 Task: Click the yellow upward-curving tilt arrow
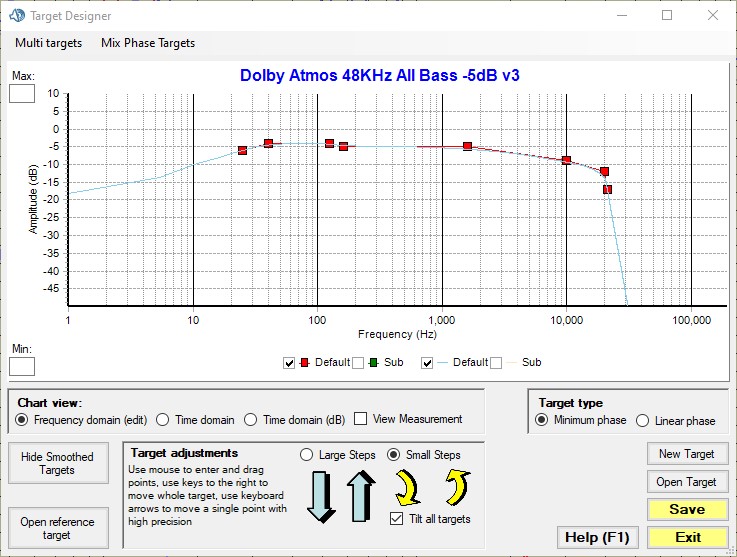pos(455,488)
